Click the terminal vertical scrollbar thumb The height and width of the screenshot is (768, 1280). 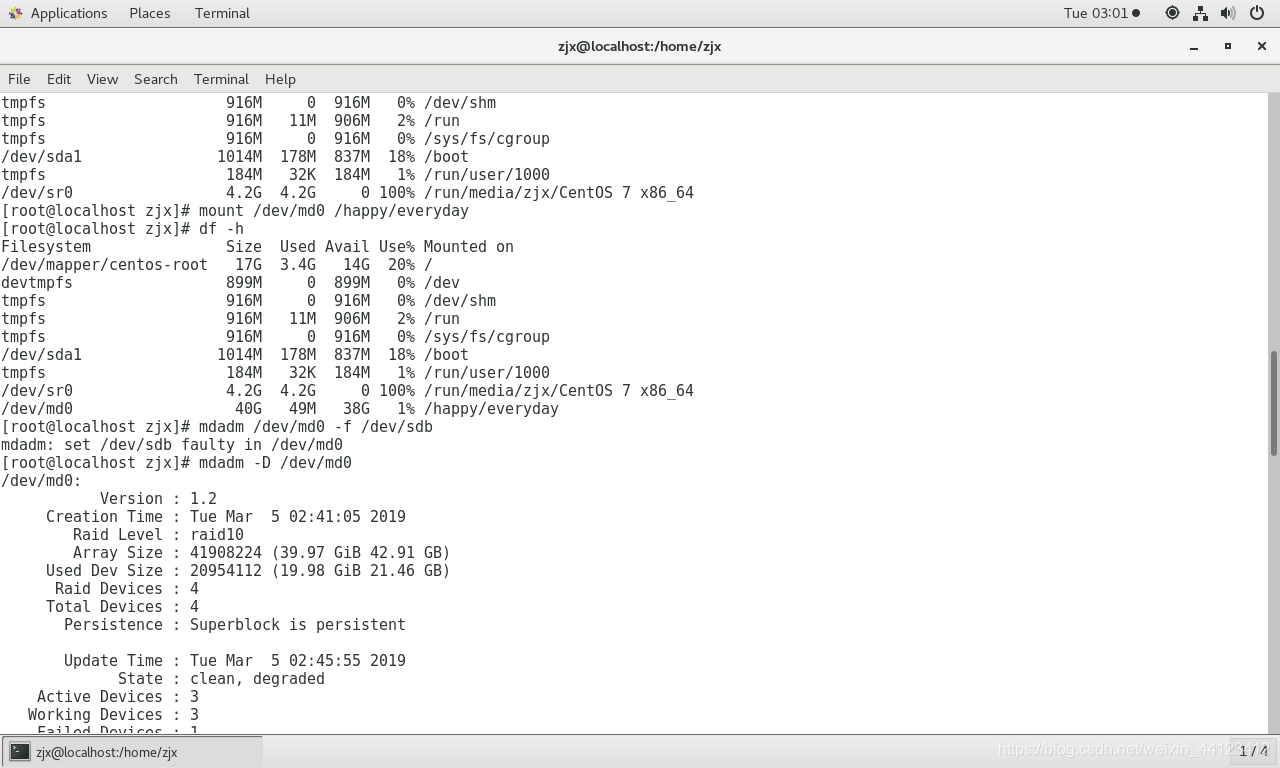click(x=1274, y=402)
